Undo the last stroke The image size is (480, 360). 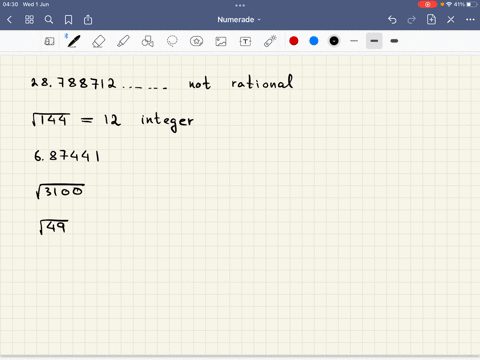pos(392,20)
